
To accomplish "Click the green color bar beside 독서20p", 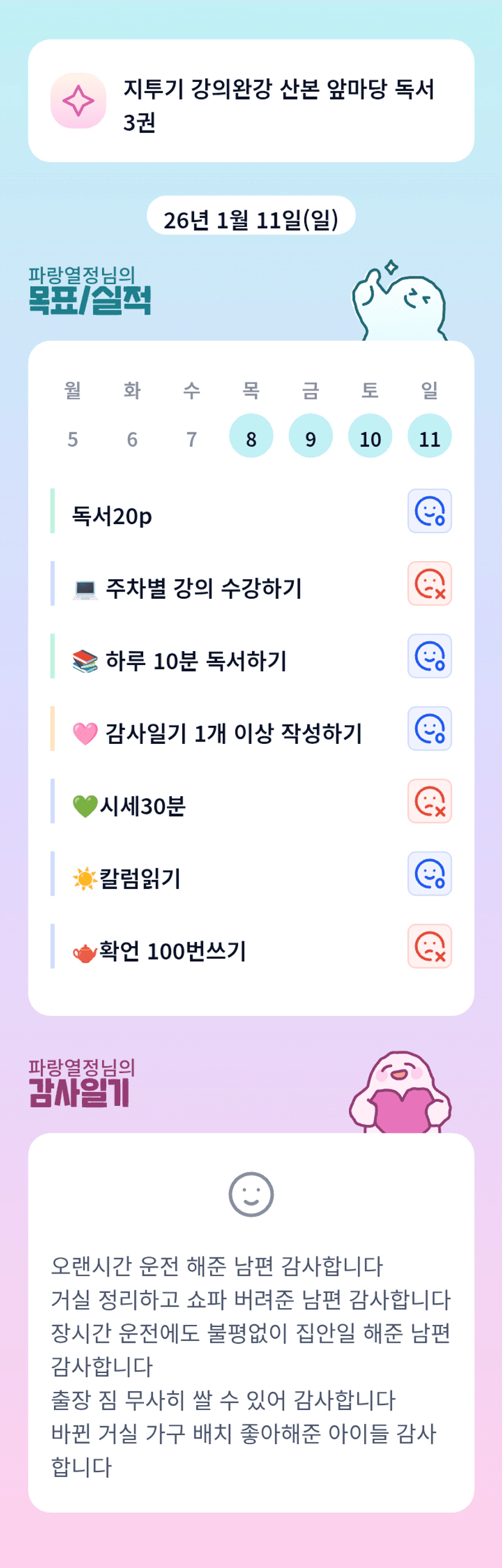I will pyautogui.click(x=52, y=511).
